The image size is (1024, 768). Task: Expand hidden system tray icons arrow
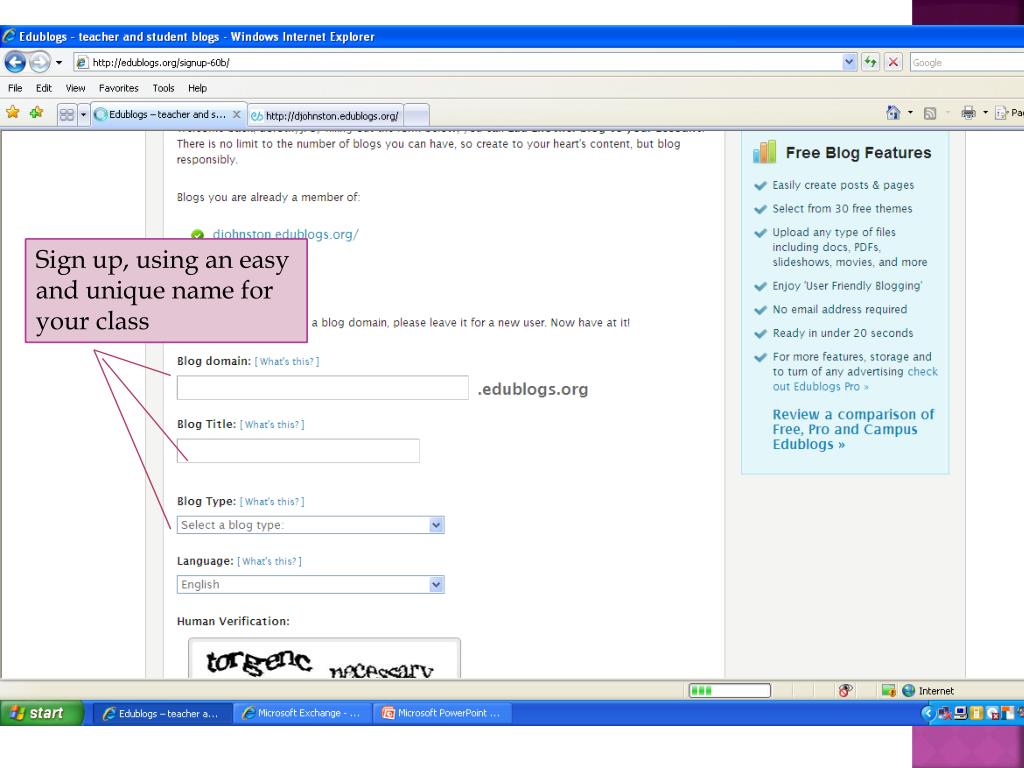927,713
